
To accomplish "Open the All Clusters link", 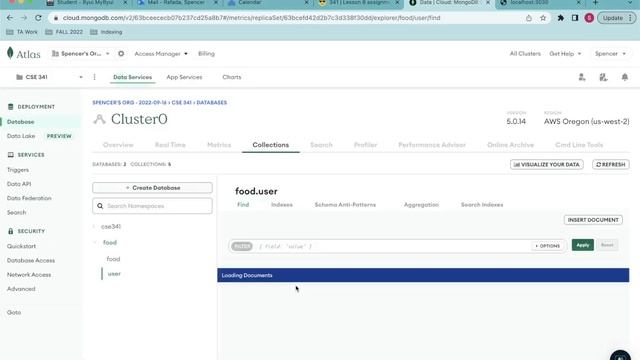I will 525,53.
